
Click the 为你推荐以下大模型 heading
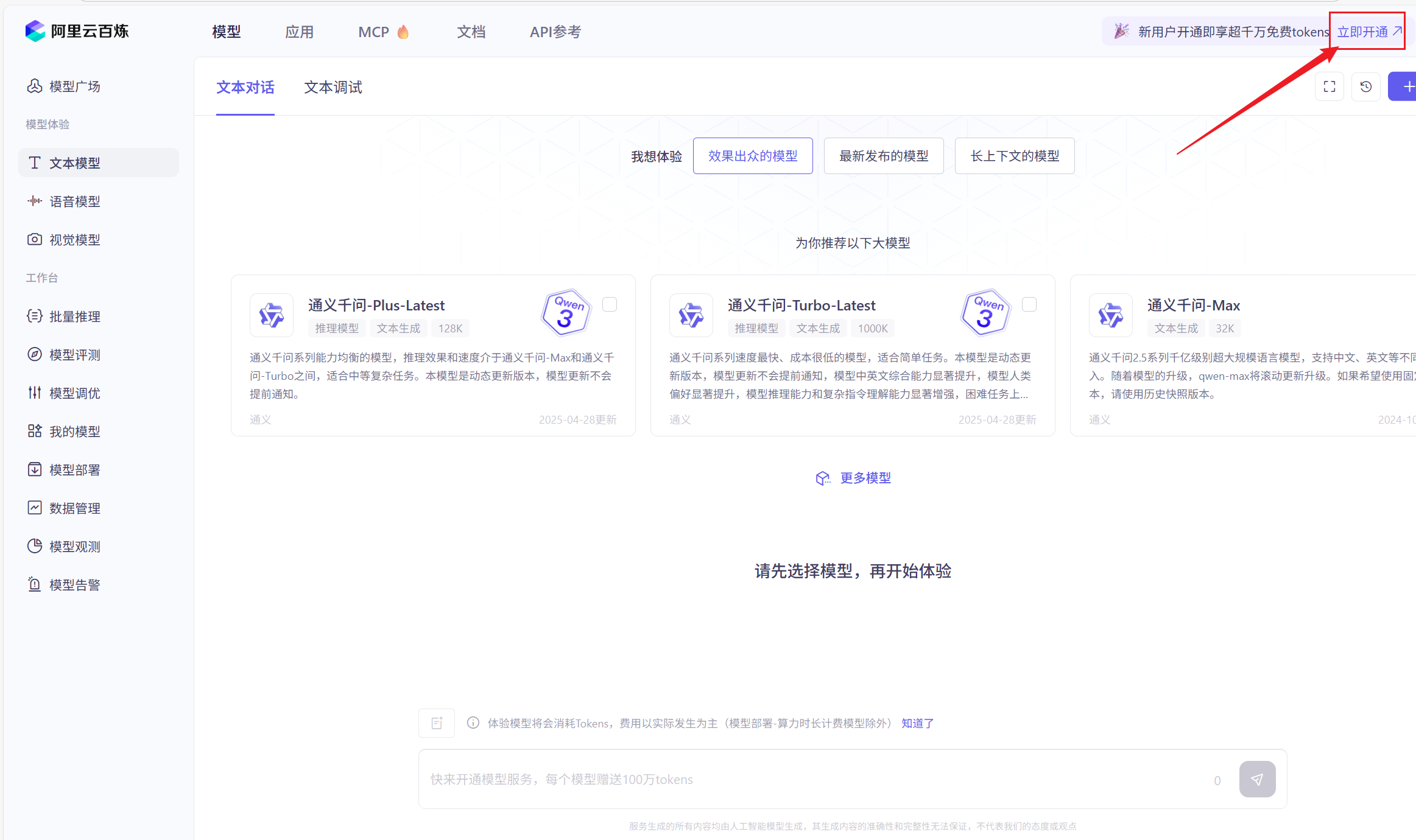(853, 243)
